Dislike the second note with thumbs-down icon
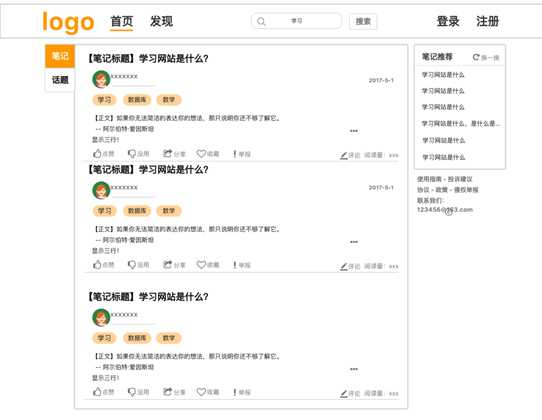Image resolution: width=542 pixels, height=420 pixels. (132, 265)
